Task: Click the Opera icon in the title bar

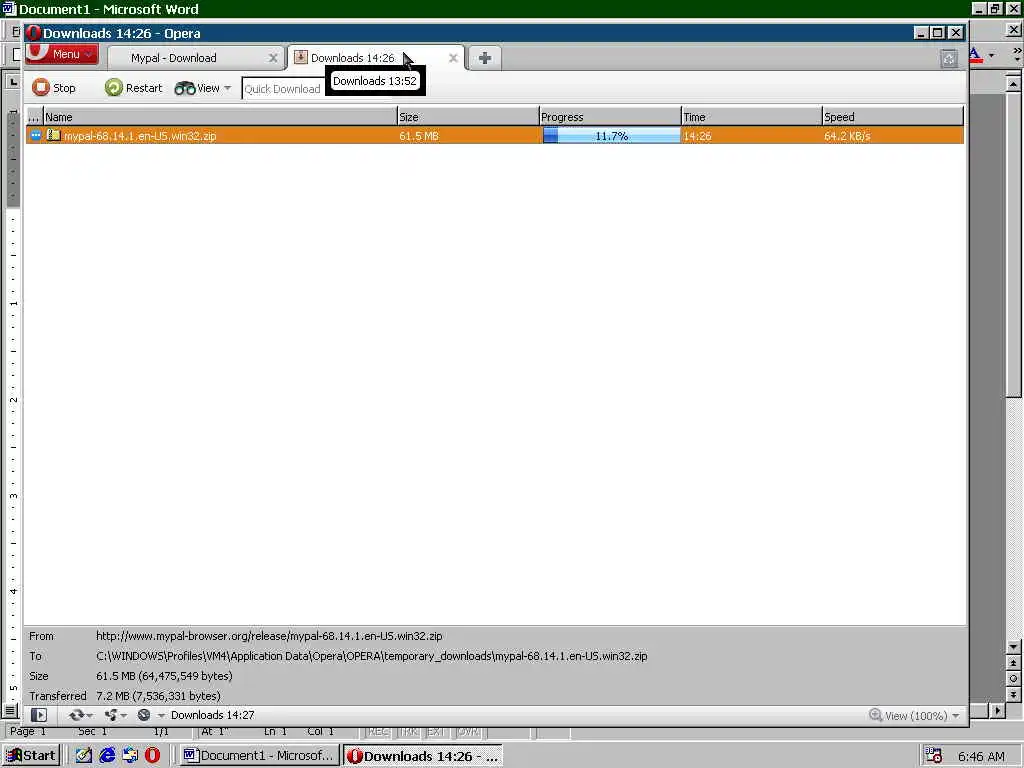Action: point(34,33)
